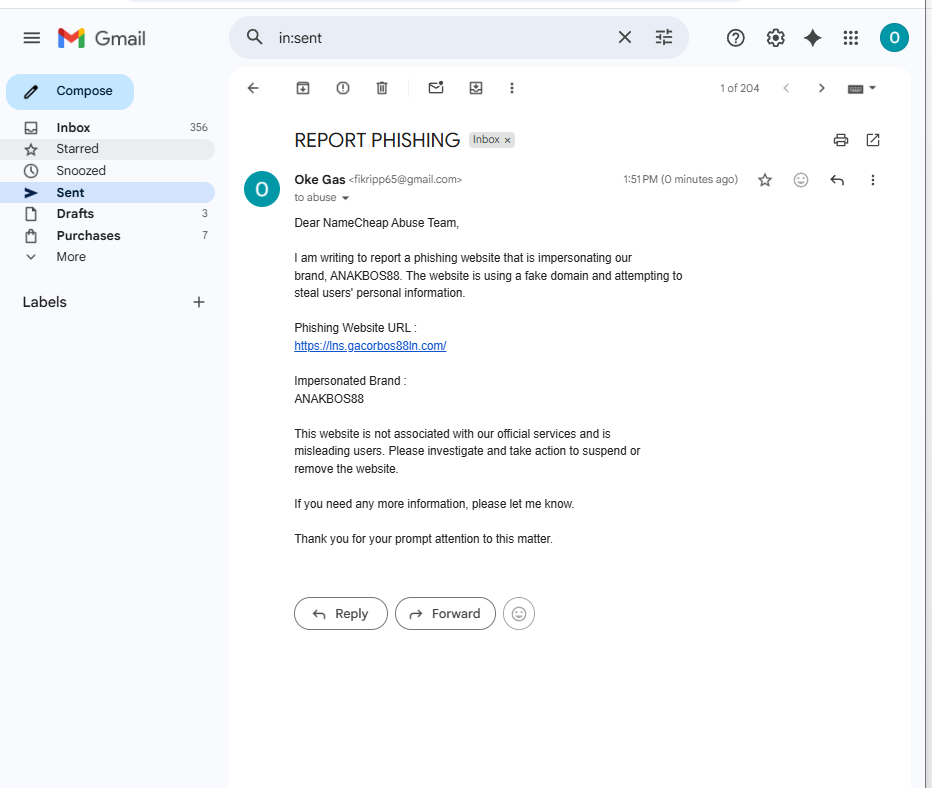Open Settings gear icon
Viewport: 932px width, 788px height.
click(775, 38)
